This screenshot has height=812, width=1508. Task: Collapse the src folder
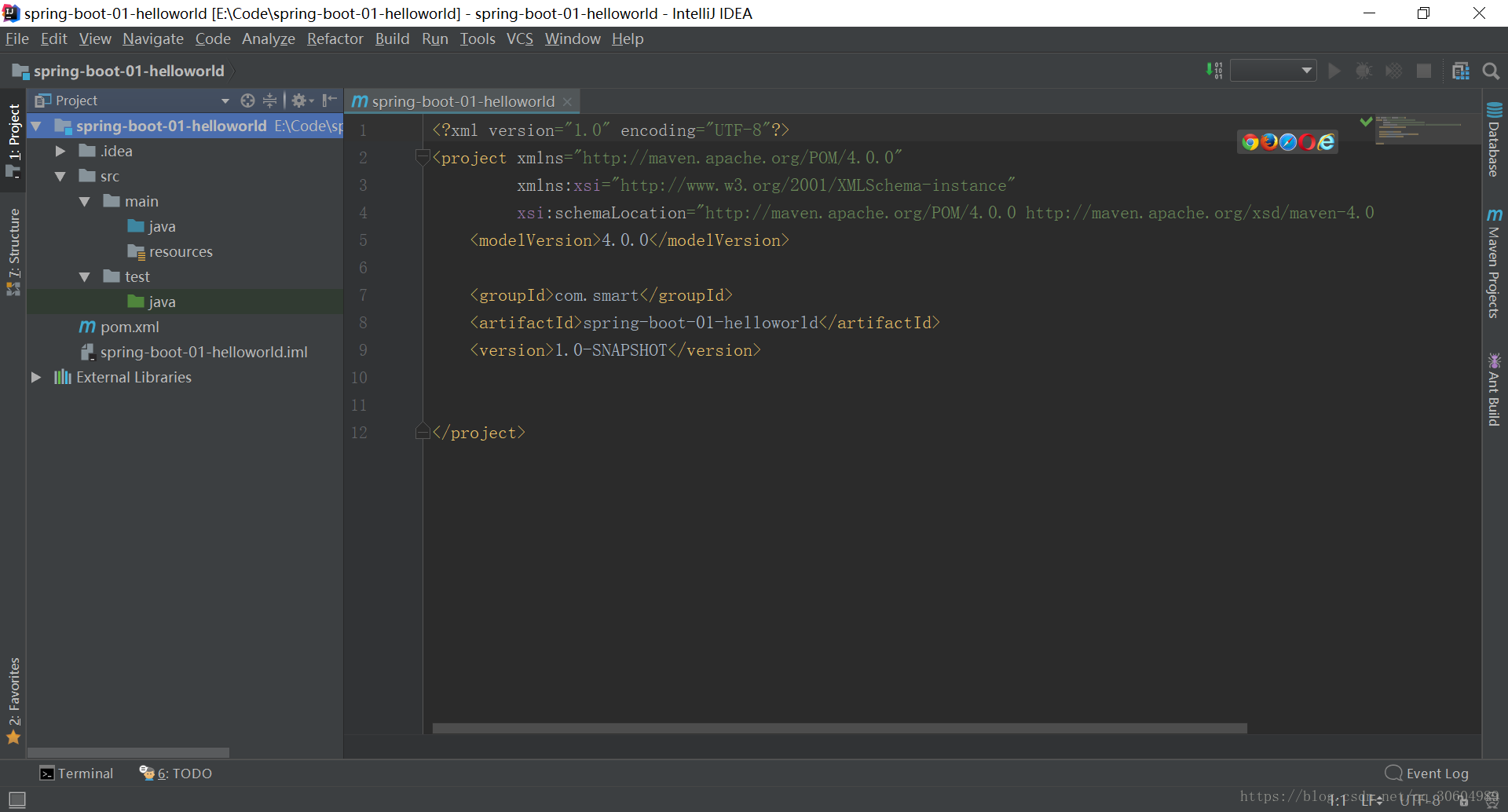click(60, 176)
